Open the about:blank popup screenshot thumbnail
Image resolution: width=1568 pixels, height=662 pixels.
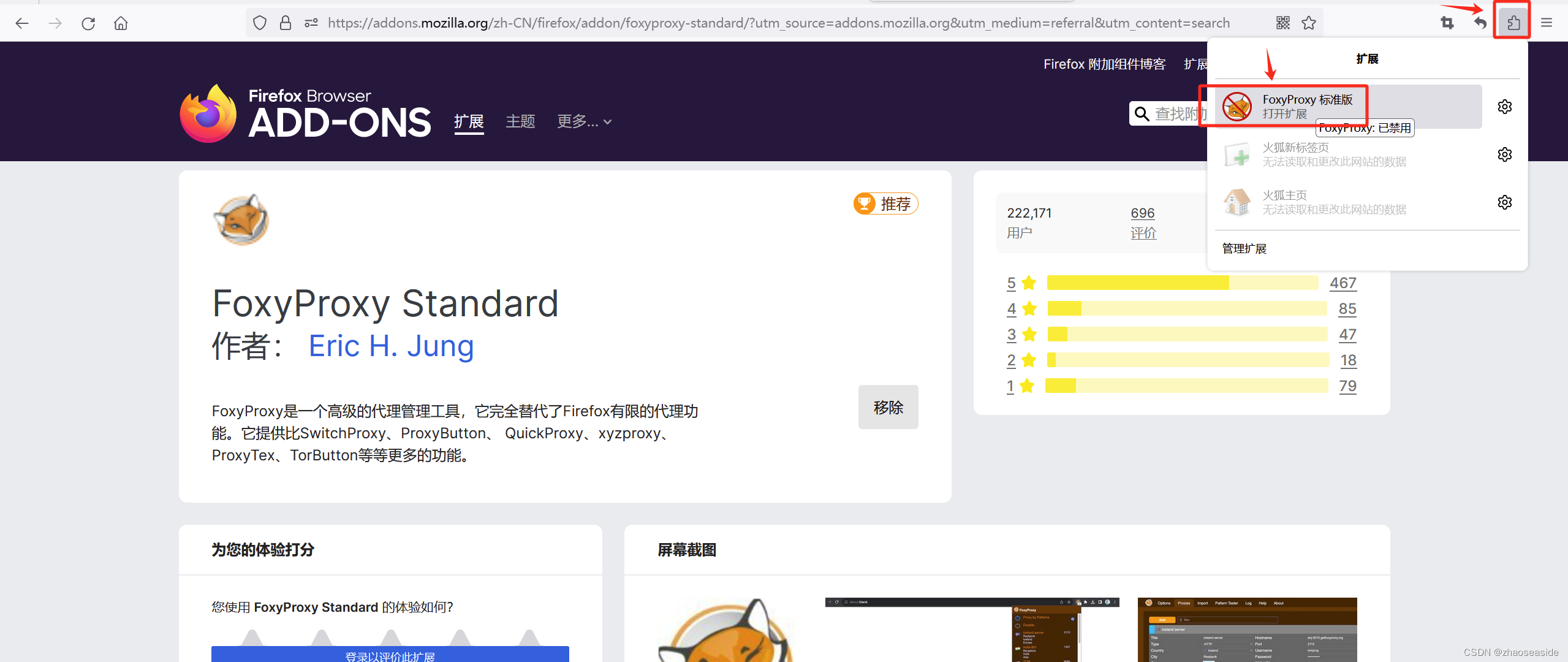[x=972, y=630]
